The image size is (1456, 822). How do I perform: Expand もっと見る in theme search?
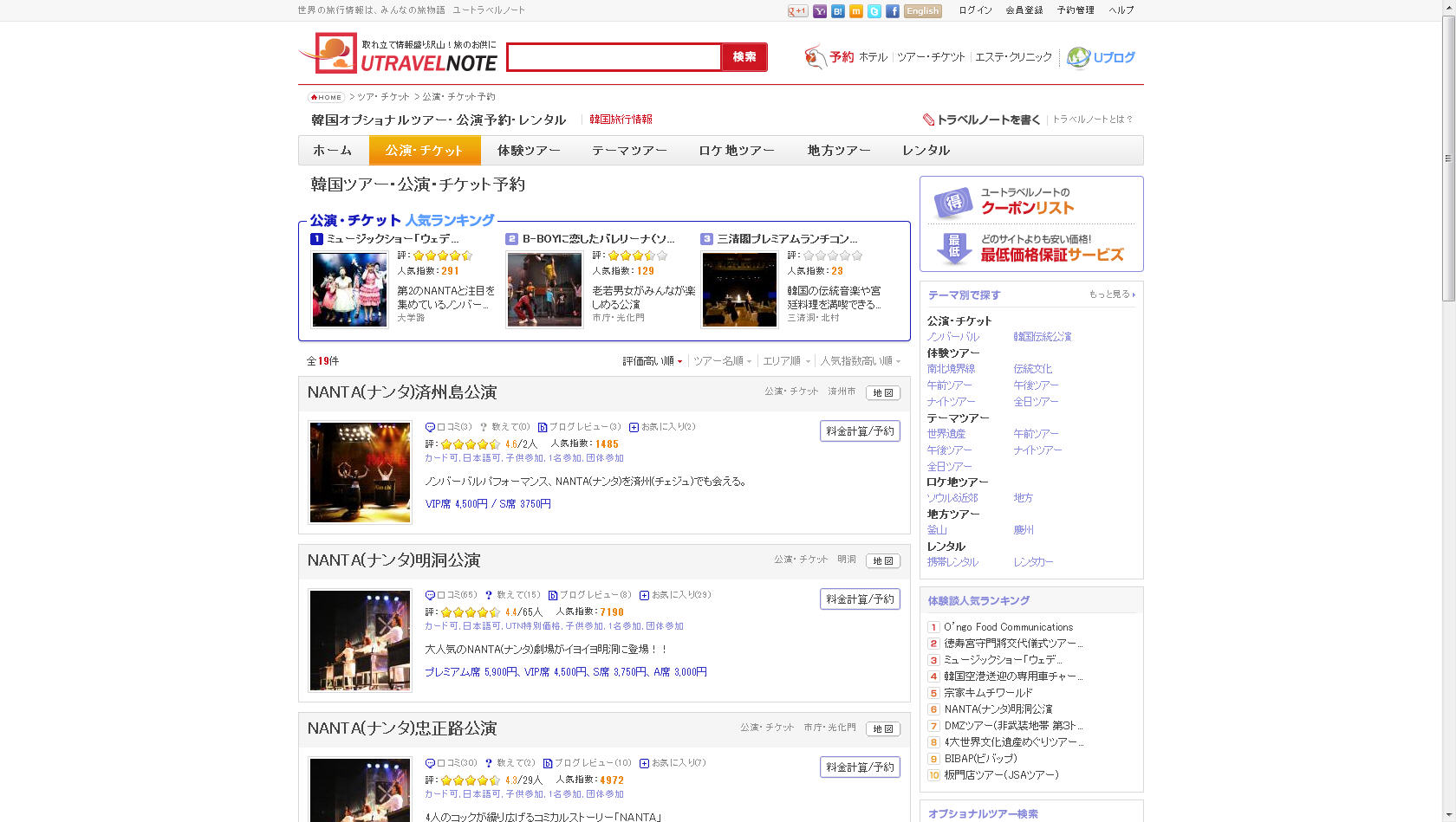(1112, 294)
